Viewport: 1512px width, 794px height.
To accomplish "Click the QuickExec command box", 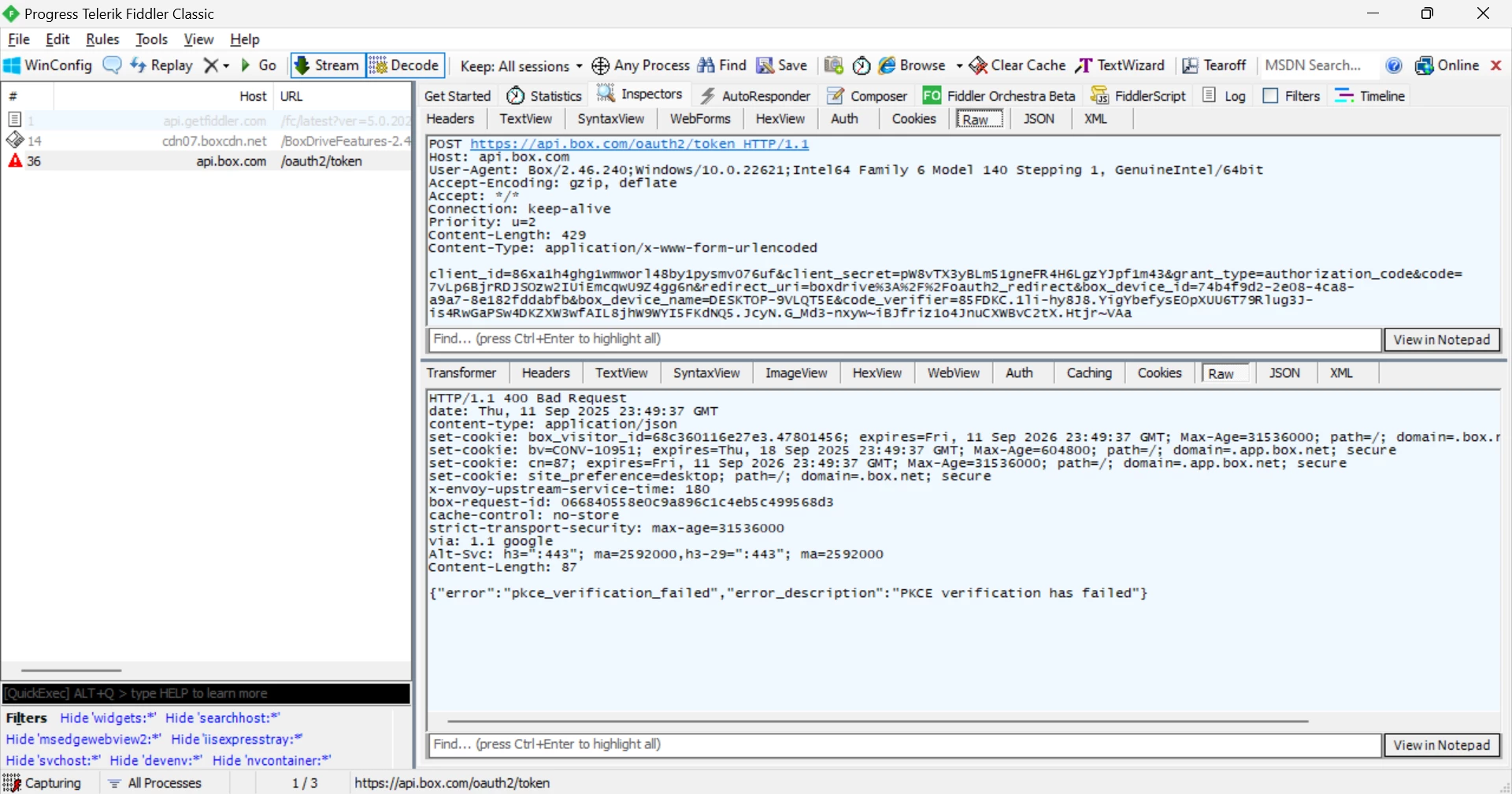I will [206, 694].
